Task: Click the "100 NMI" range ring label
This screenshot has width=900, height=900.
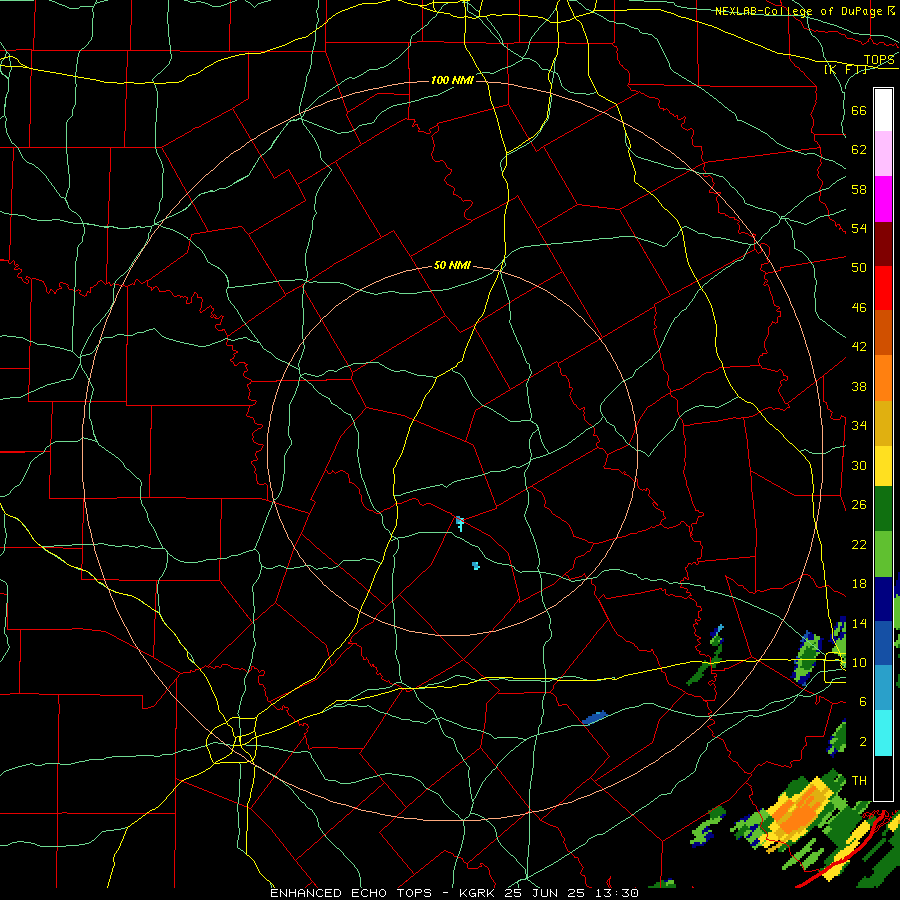Action: click(x=452, y=80)
